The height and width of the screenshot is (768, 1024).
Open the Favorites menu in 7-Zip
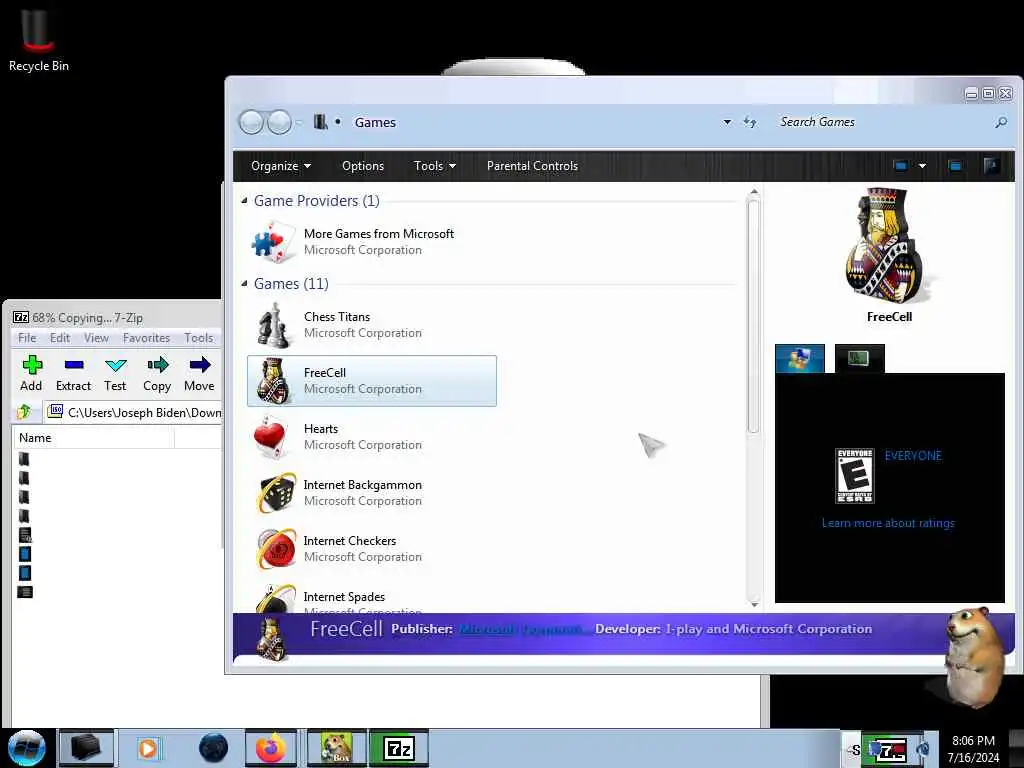coord(146,338)
